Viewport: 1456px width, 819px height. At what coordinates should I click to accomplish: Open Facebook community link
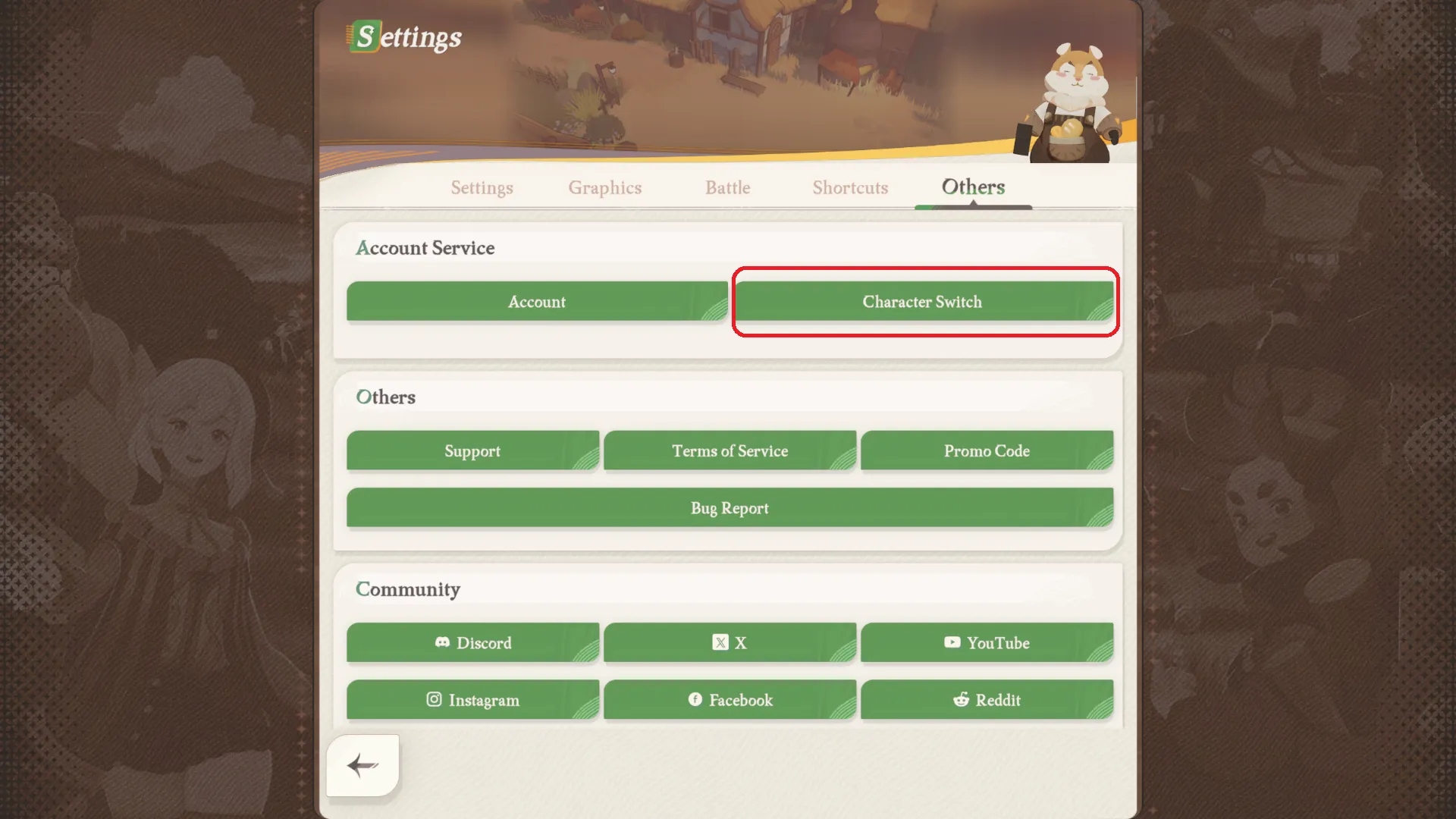tap(729, 700)
